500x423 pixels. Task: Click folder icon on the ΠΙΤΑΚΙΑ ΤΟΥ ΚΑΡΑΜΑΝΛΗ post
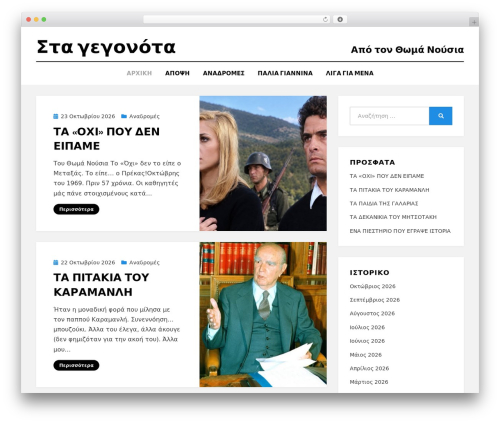pyautogui.click(x=124, y=262)
